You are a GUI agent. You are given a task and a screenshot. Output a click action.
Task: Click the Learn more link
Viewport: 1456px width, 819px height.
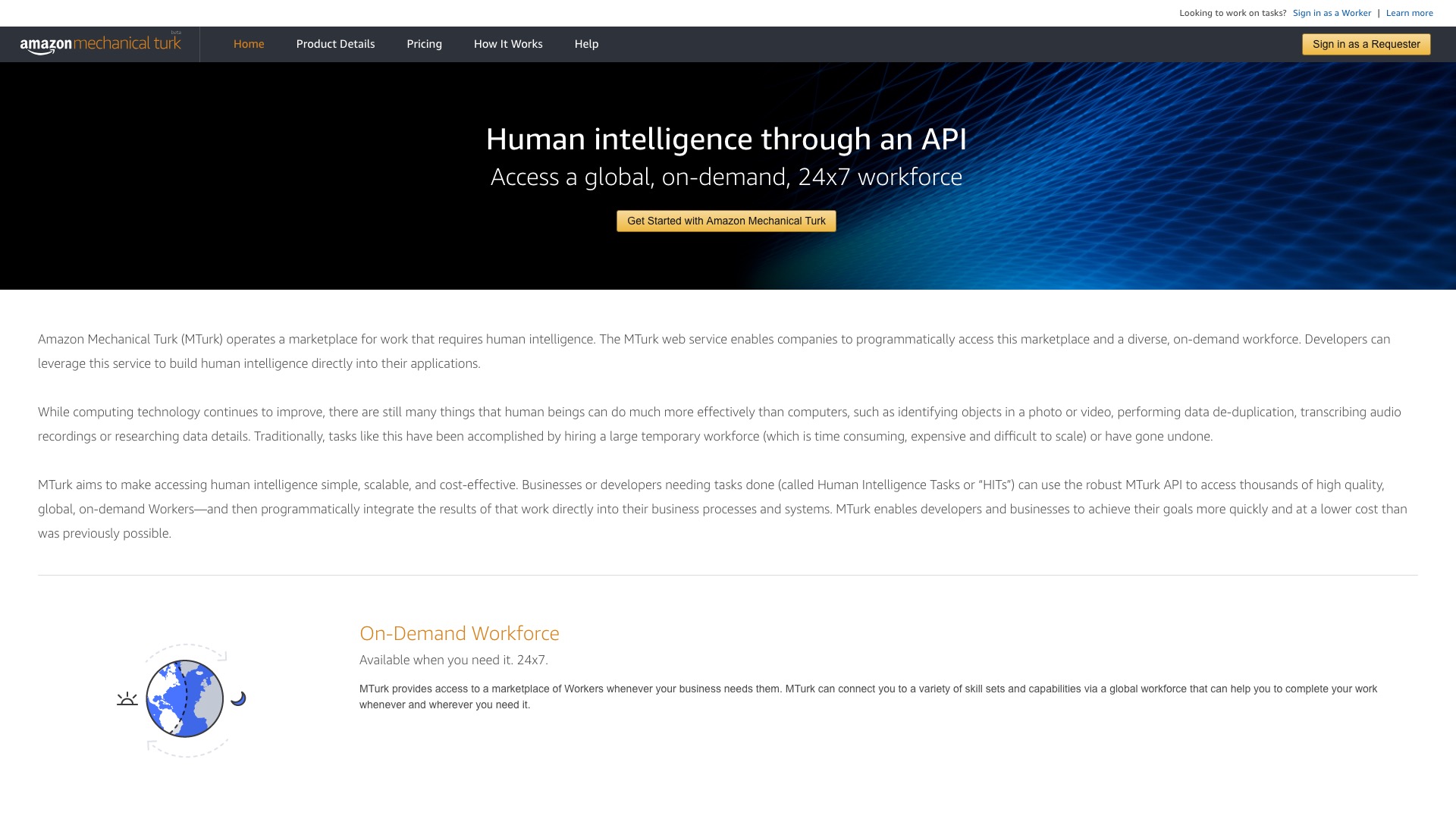click(1409, 13)
